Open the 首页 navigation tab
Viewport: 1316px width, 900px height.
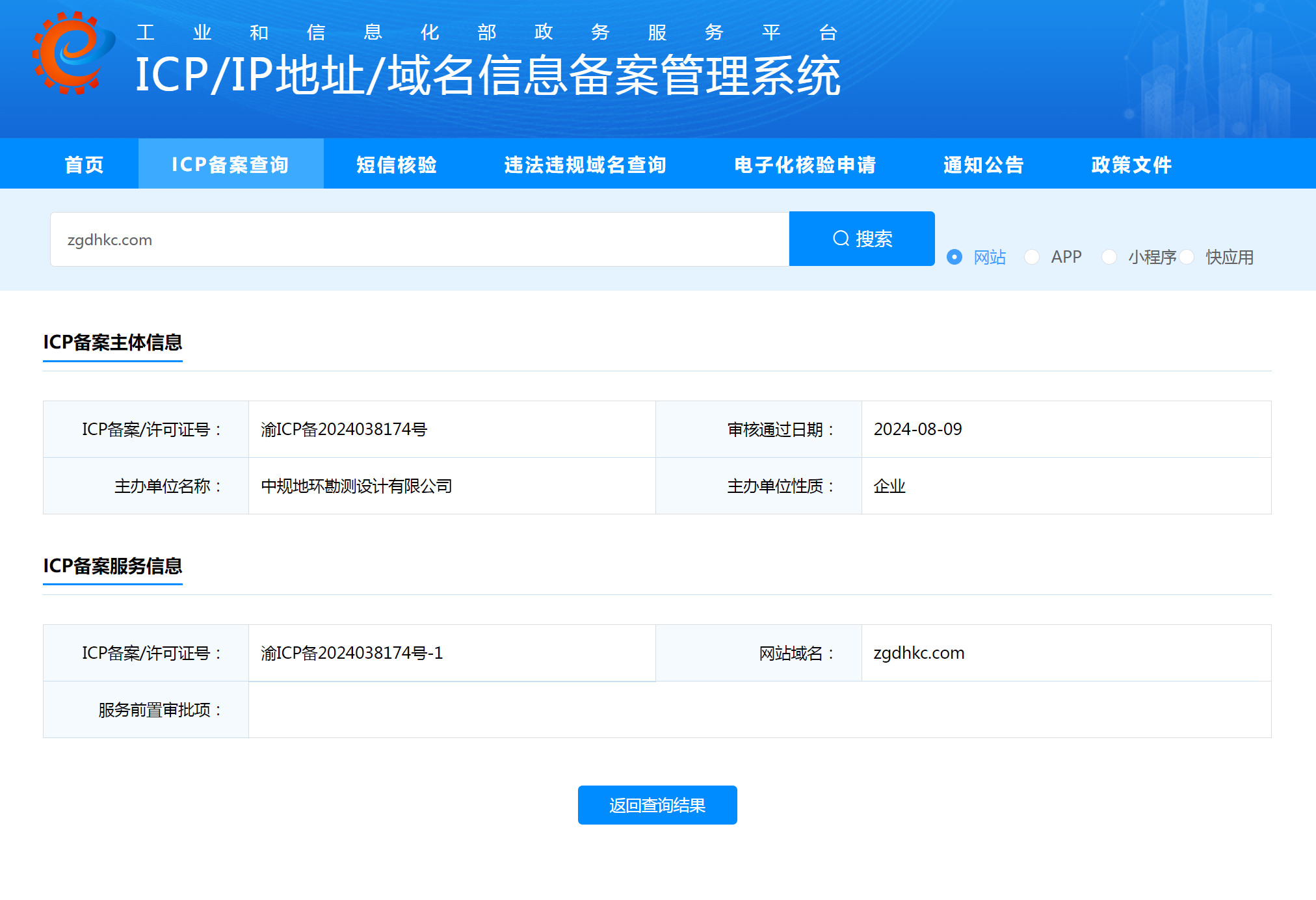pos(85,165)
